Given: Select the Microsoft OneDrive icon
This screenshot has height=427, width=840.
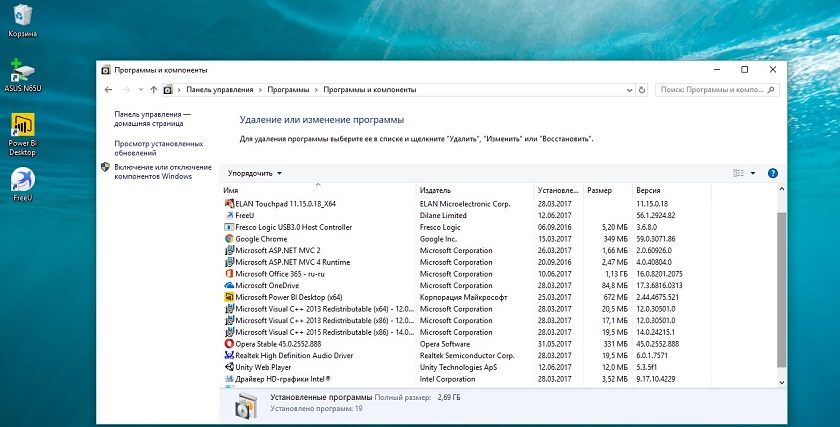Looking at the screenshot, I should click(229, 286).
